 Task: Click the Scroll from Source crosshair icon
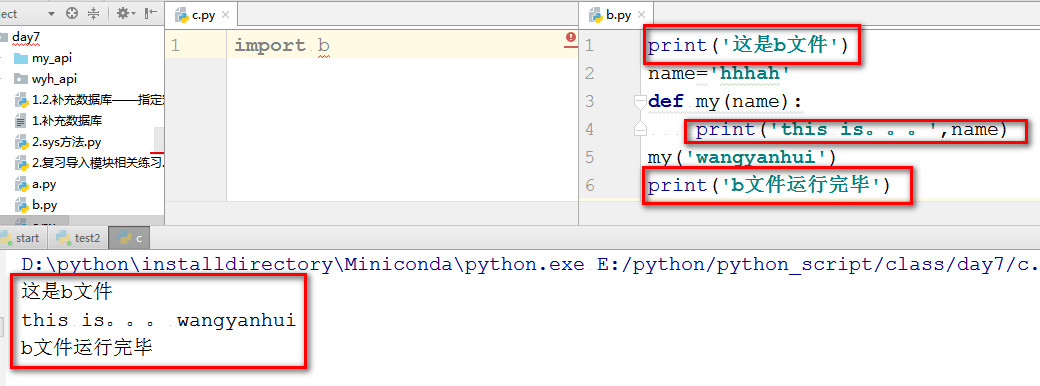72,13
